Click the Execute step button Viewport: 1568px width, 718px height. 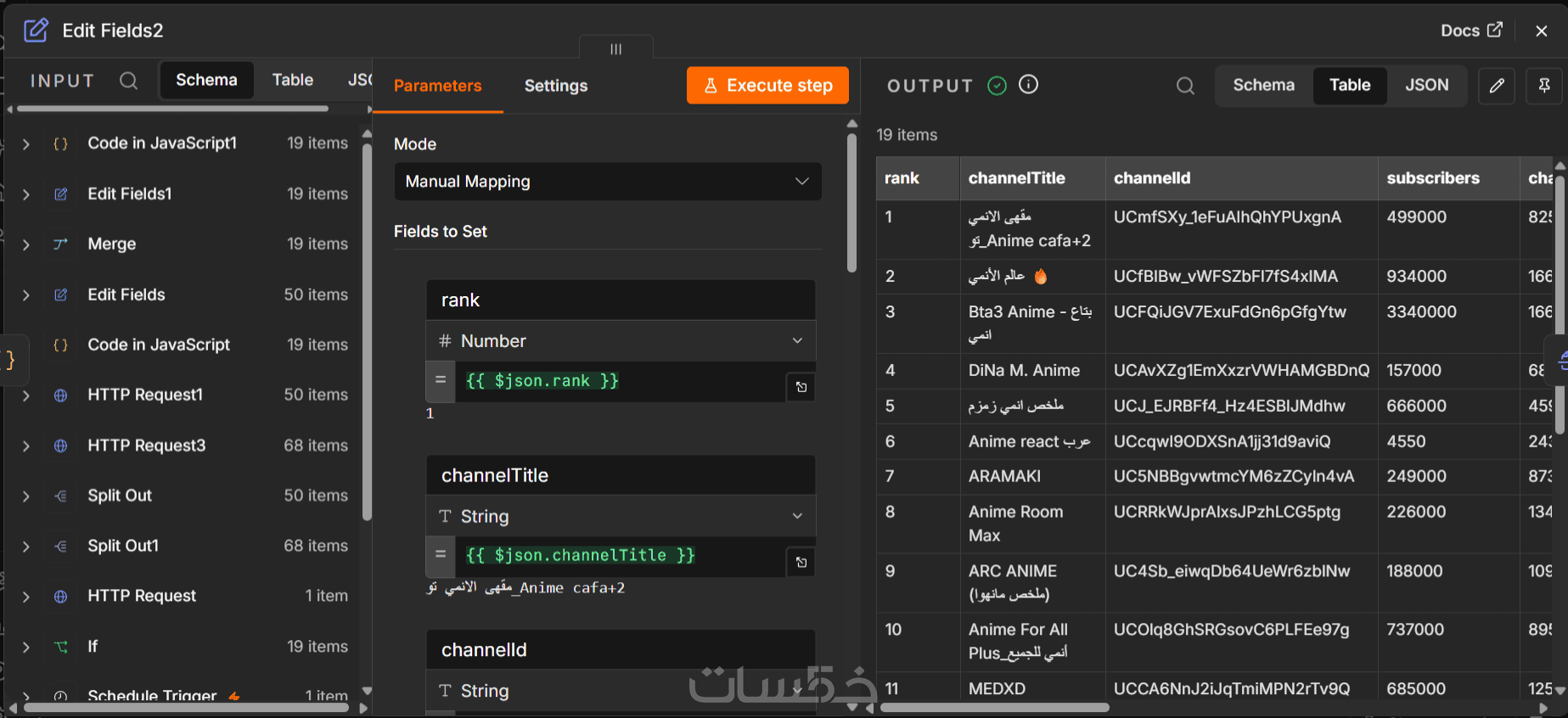pos(767,86)
